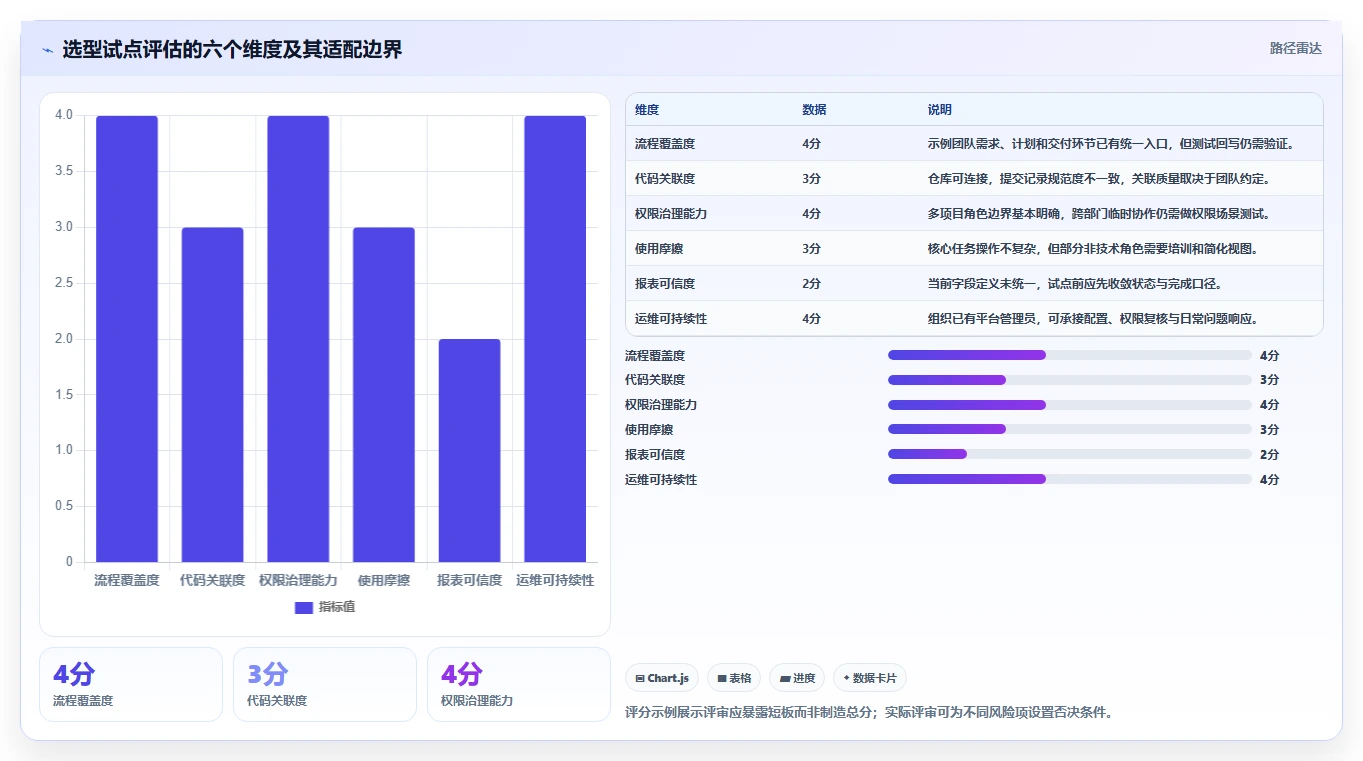
Task: Click the description starting 示例团队需求
Action: (x=1112, y=144)
